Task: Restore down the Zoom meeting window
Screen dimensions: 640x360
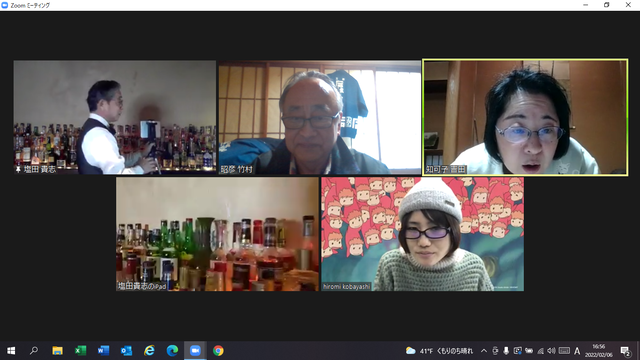Action: click(x=607, y=5)
